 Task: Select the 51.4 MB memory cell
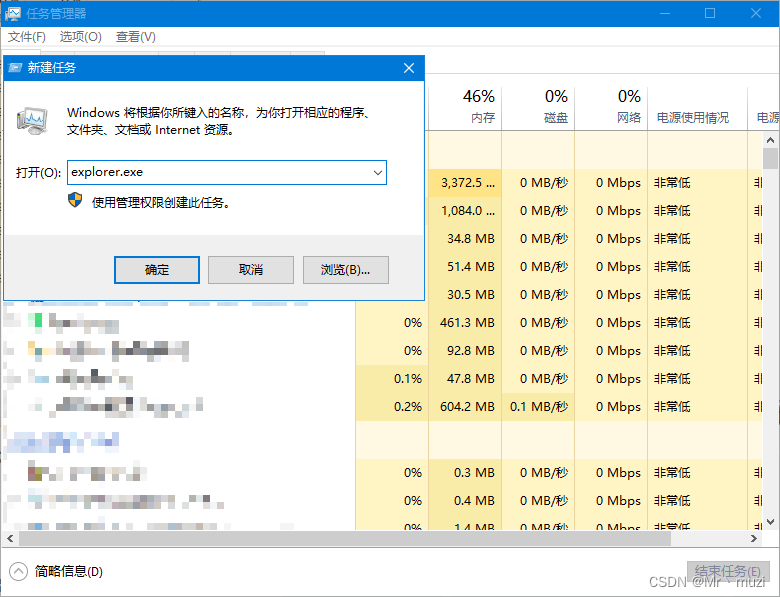[x=465, y=267]
